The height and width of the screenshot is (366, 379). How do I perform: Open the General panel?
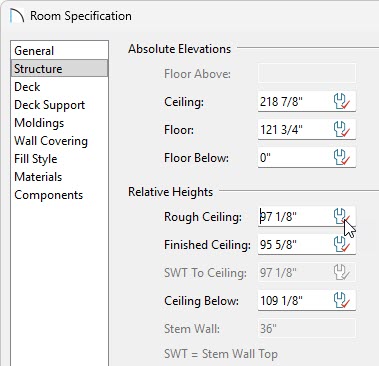tap(59, 51)
